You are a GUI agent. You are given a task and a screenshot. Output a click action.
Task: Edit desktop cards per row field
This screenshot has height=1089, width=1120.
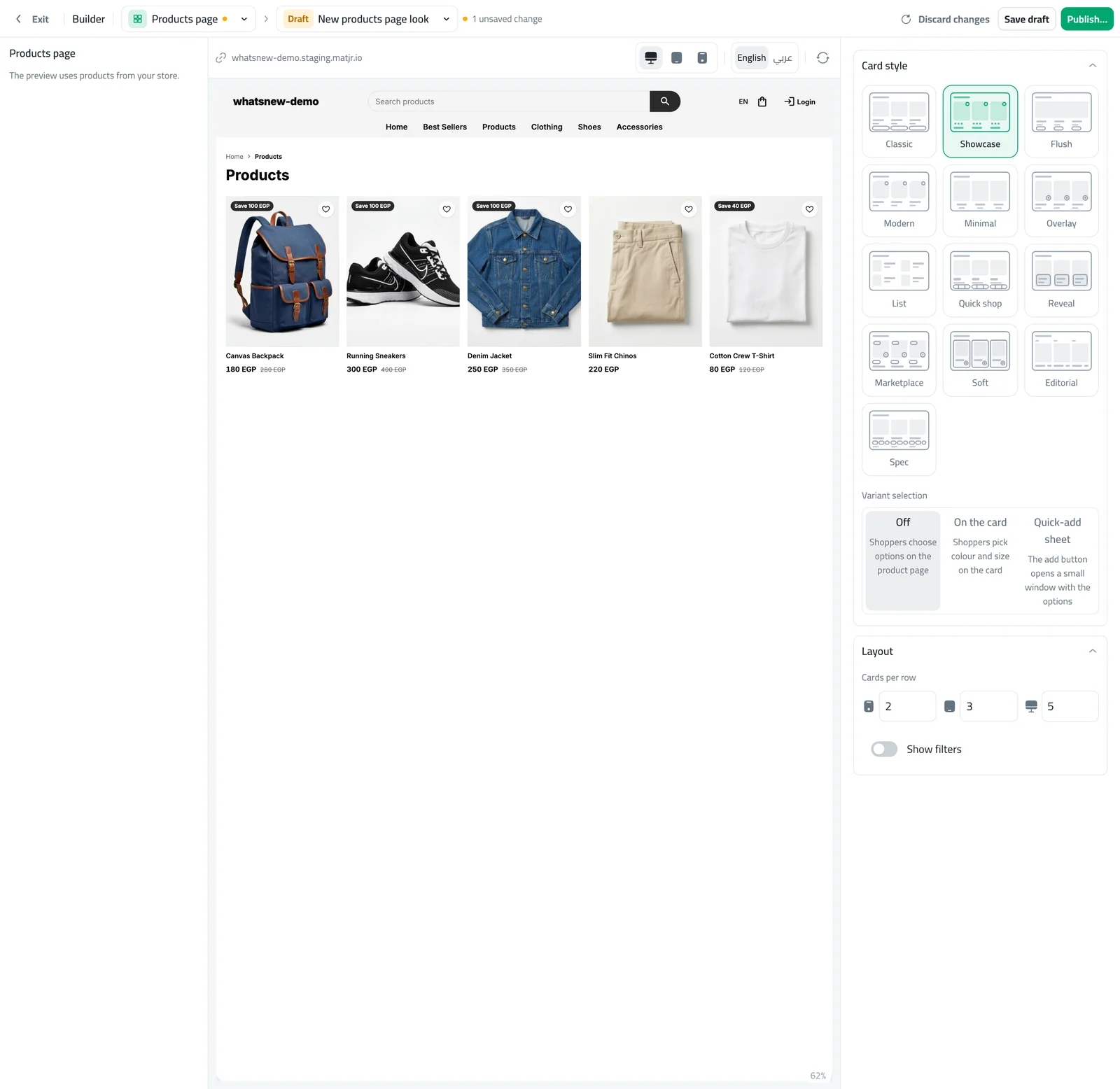pyautogui.click(x=1070, y=706)
